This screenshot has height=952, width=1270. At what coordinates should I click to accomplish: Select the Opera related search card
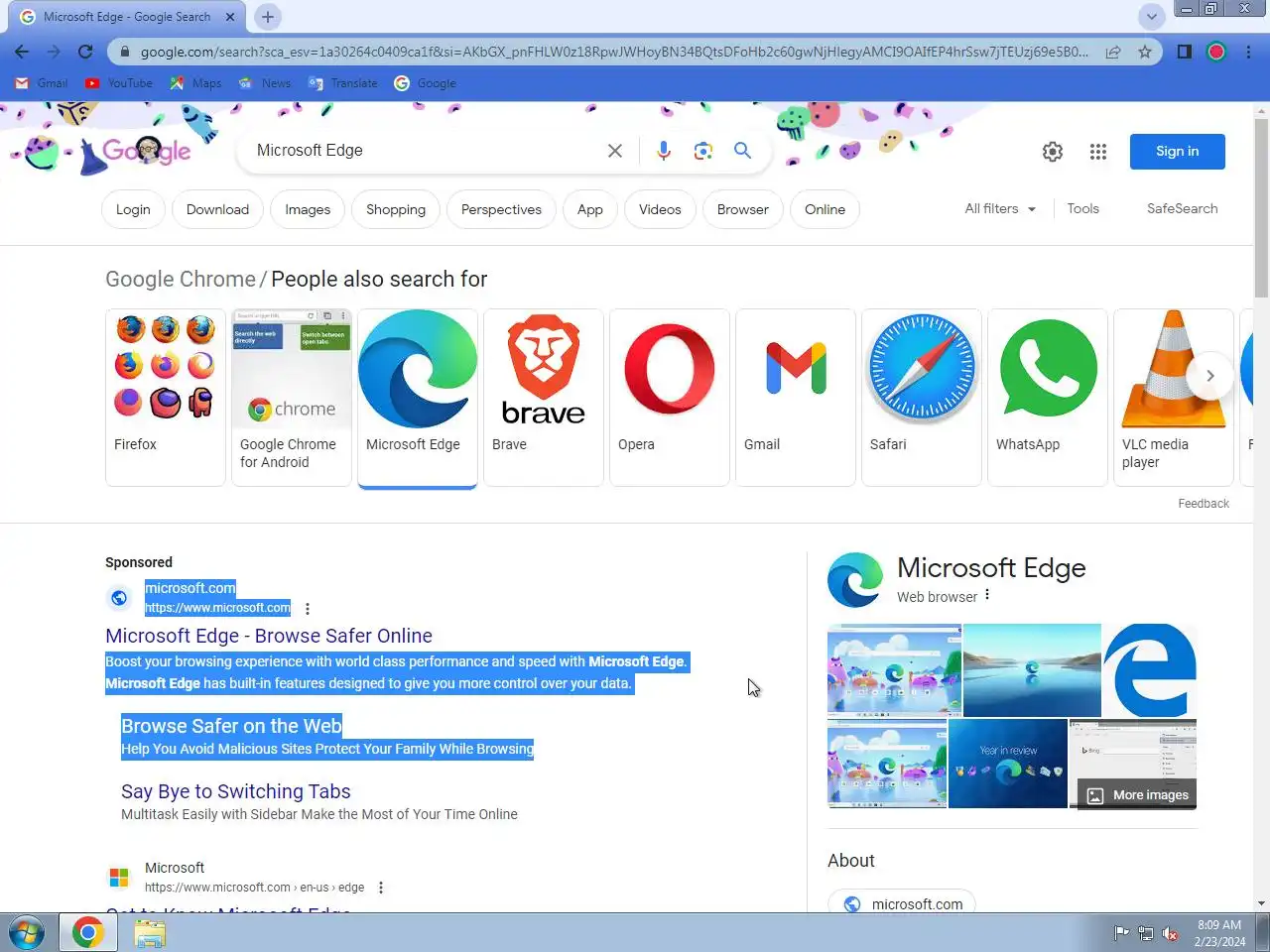(x=670, y=397)
